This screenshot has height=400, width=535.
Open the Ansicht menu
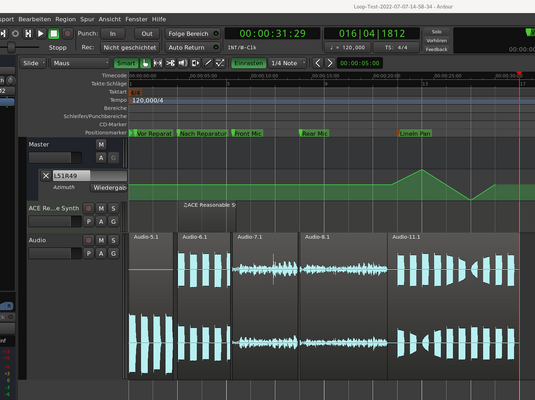click(x=110, y=19)
